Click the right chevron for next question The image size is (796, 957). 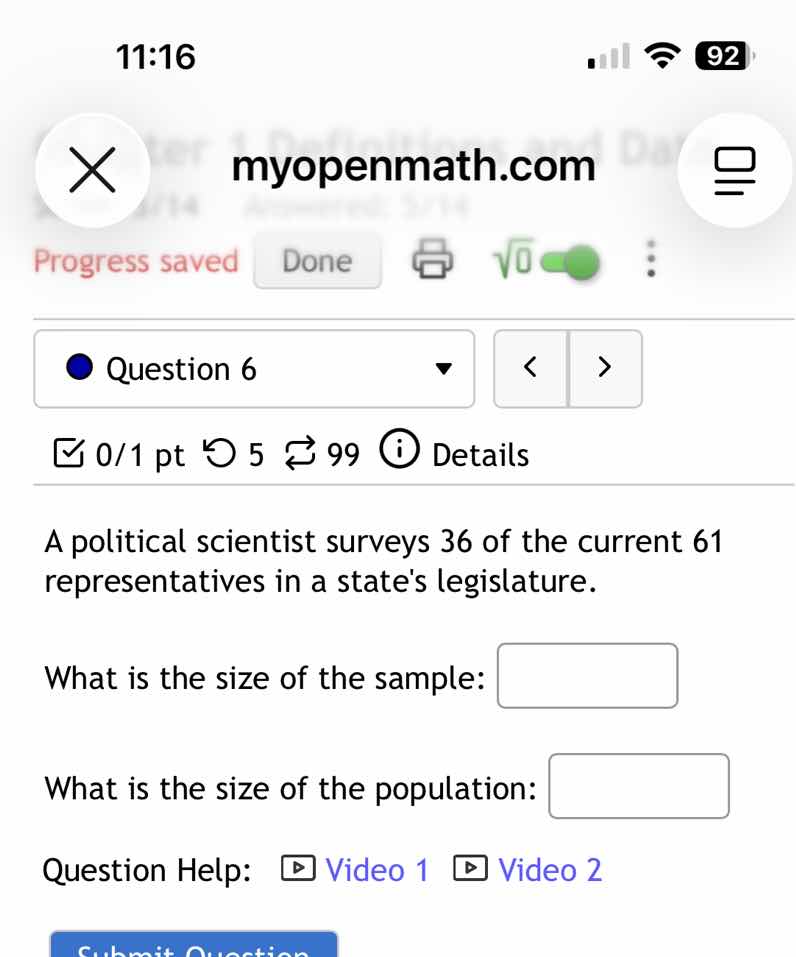[x=605, y=368]
